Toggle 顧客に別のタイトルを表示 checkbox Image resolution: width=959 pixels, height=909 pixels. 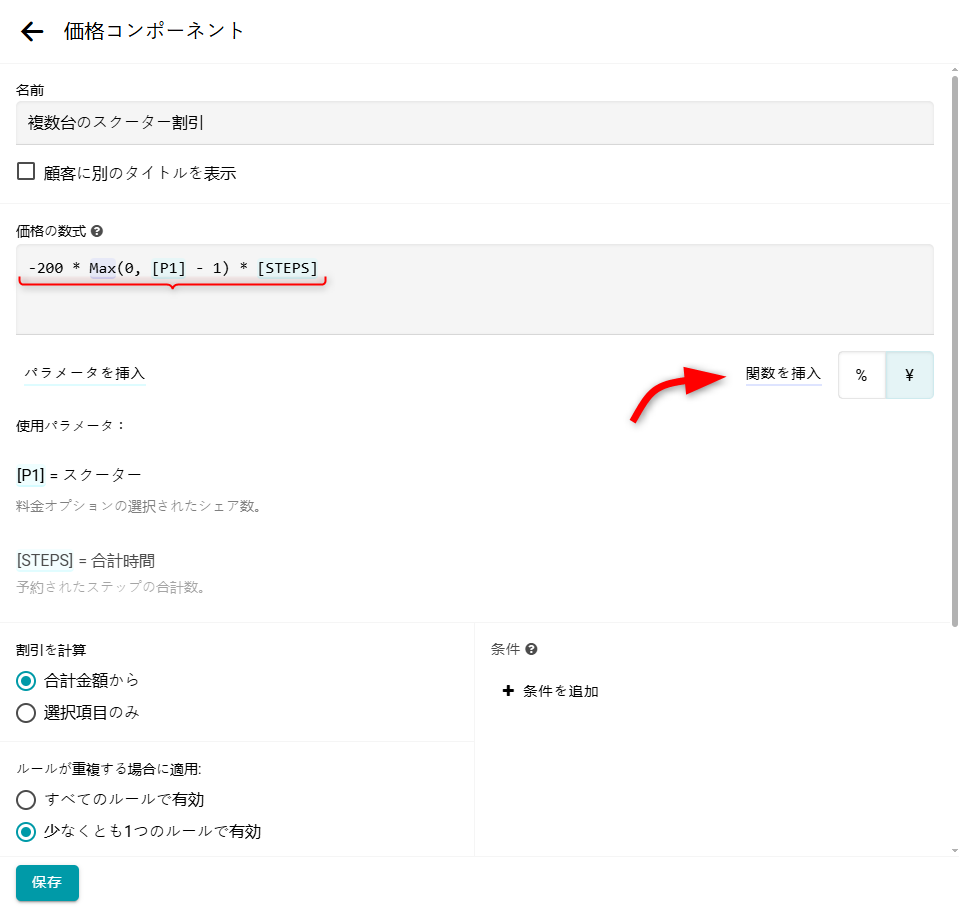click(26, 172)
